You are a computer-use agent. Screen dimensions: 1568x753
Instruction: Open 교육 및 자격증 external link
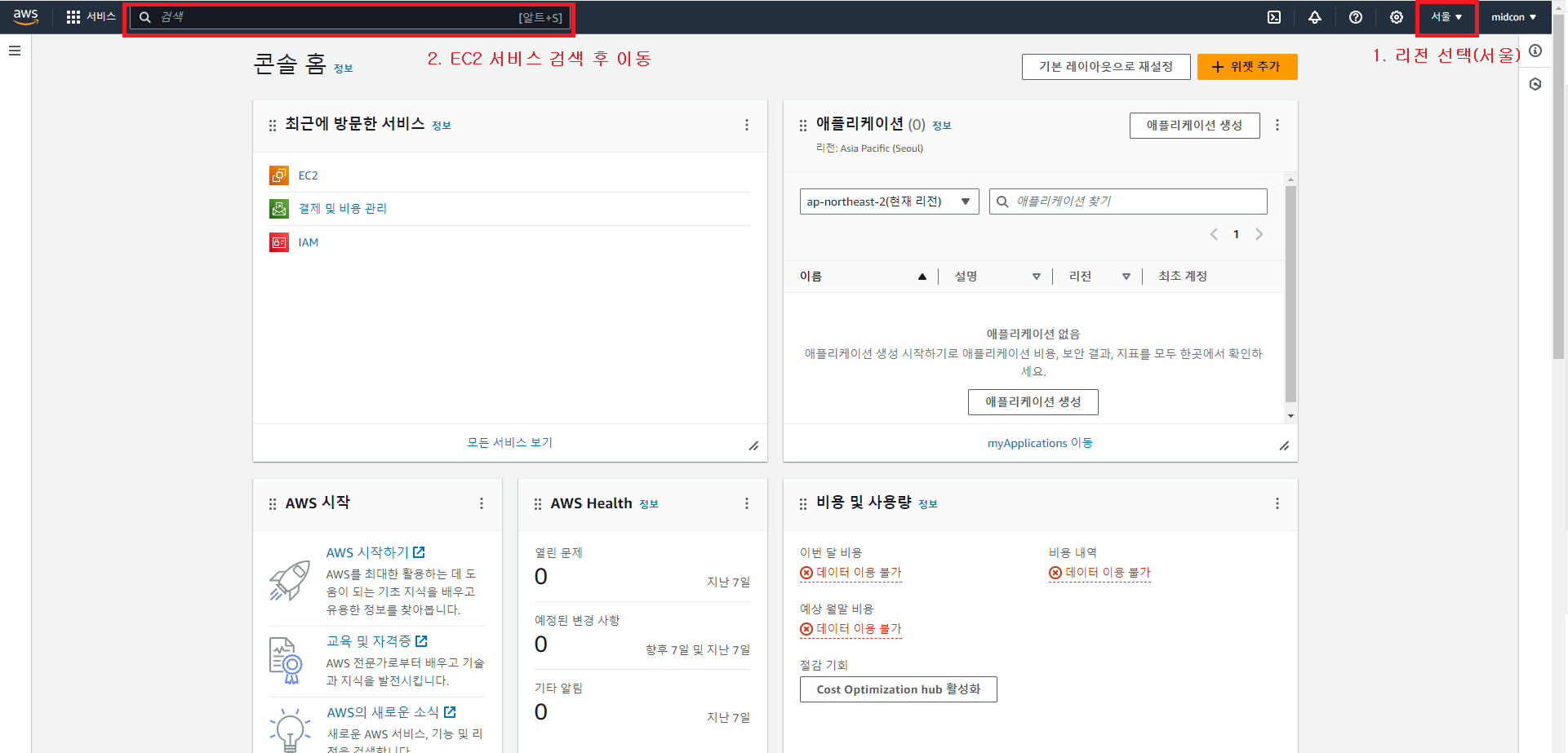point(377,641)
